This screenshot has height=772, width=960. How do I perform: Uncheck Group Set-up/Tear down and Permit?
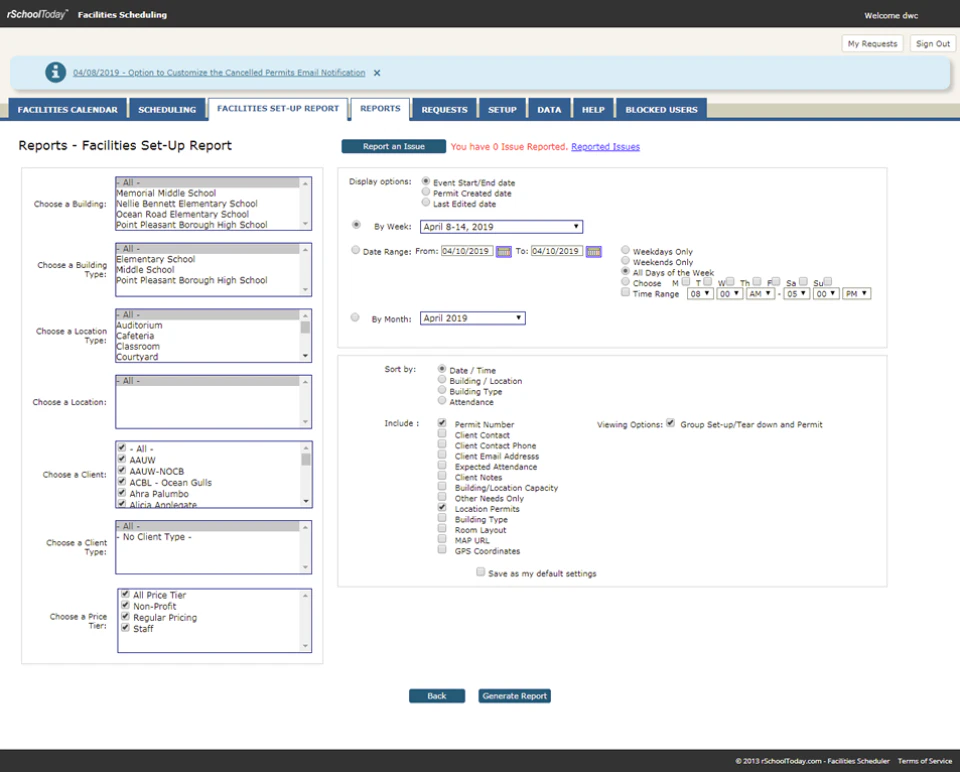pos(670,423)
